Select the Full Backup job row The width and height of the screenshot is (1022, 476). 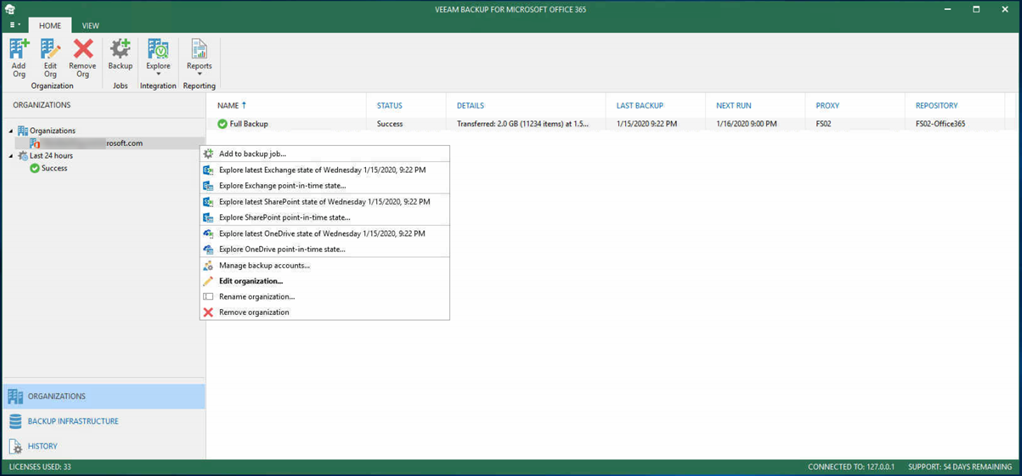tap(611, 123)
